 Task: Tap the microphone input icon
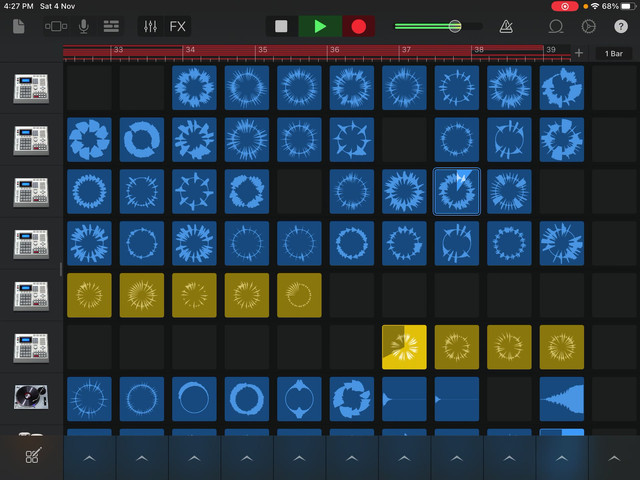(x=84, y=27)
